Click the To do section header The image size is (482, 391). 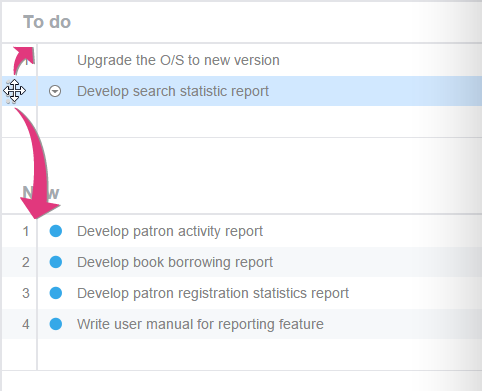[x=47, y=22]
